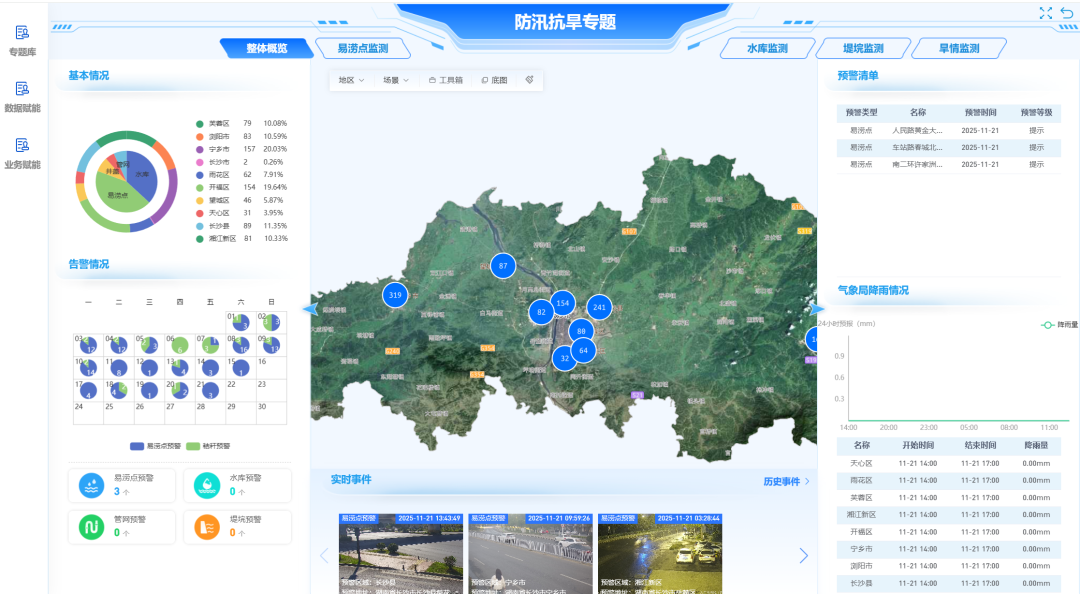Click the map cluster marker labeled 319

click(395, 295)
